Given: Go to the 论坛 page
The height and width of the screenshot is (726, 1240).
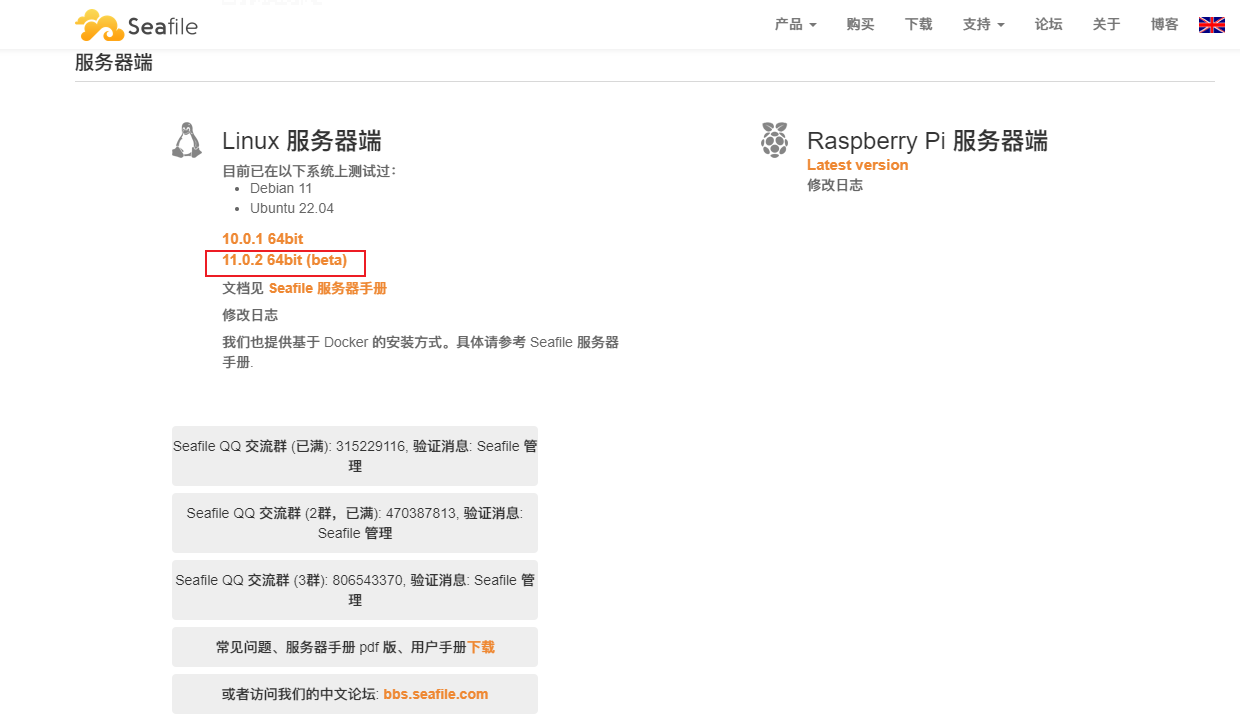Looking at the screenshot, I should (1049, 25).
